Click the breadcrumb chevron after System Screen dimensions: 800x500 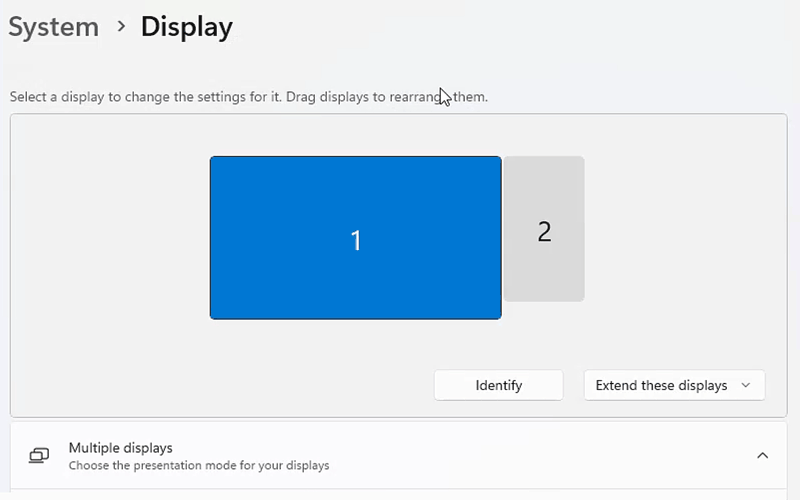click(121, 27)
